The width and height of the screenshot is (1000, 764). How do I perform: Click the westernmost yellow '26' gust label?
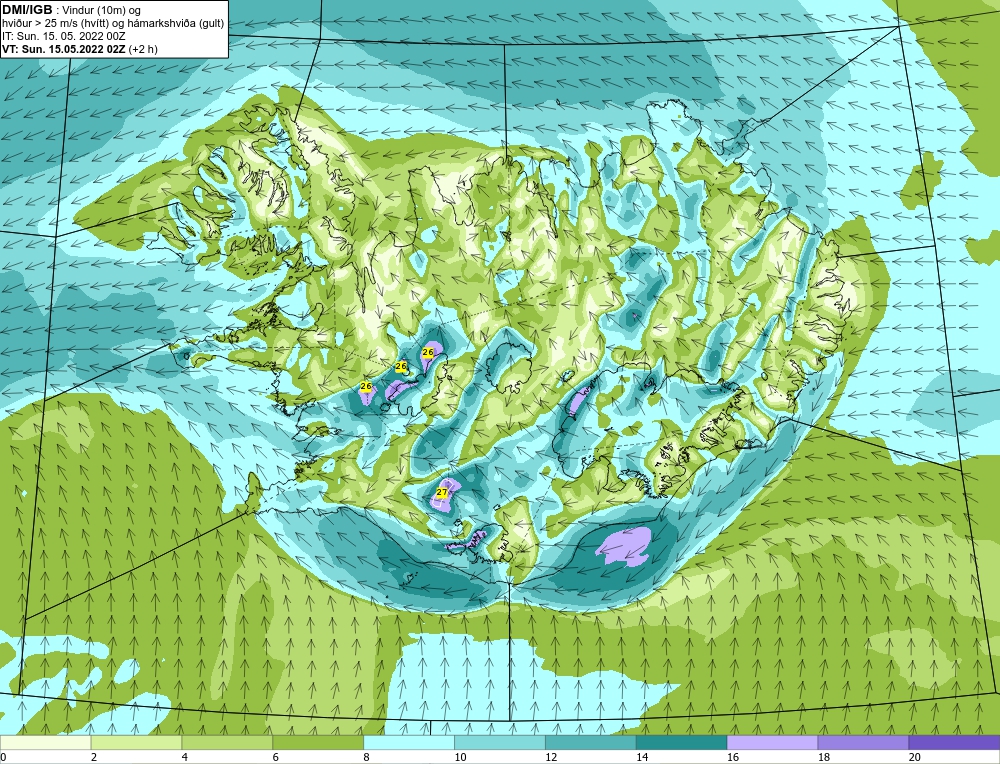click(x=366, y=386)
